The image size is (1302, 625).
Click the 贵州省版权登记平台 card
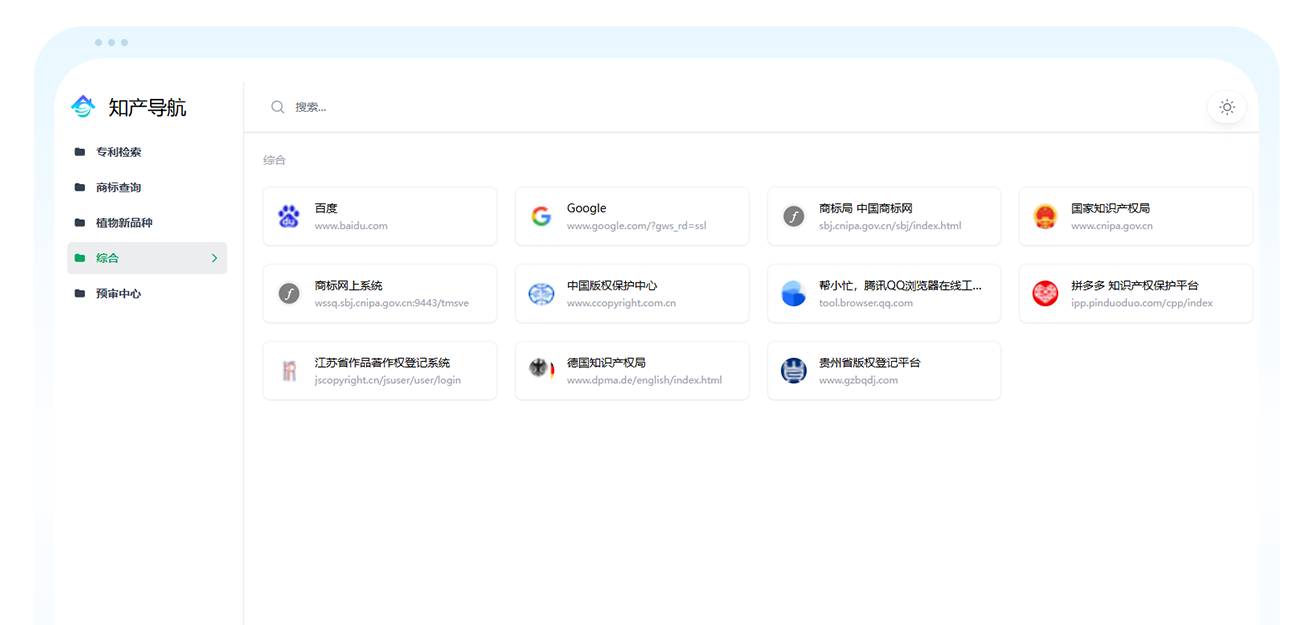pos(884,370)
